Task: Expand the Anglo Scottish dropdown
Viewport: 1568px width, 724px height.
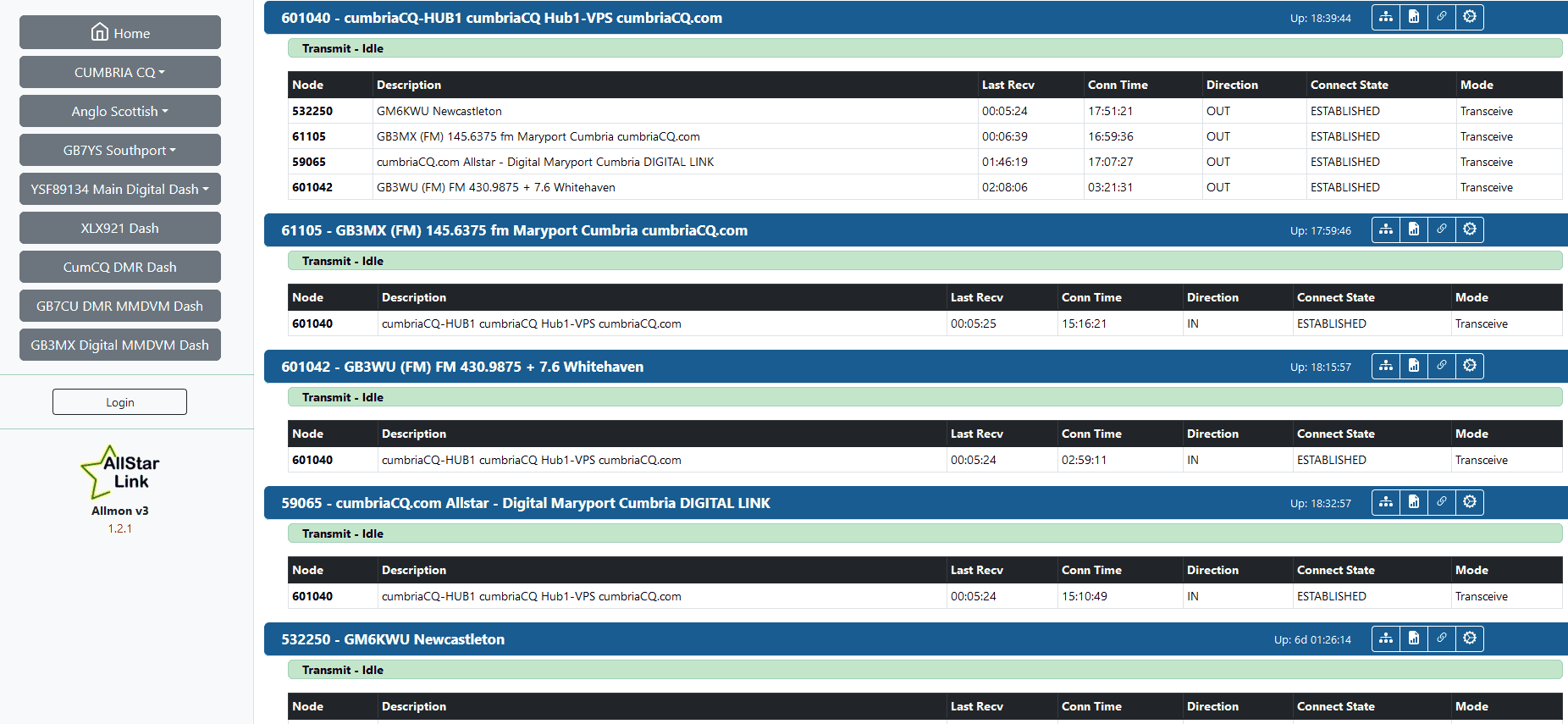Action: pyautogui.click(x=119, y=112)
